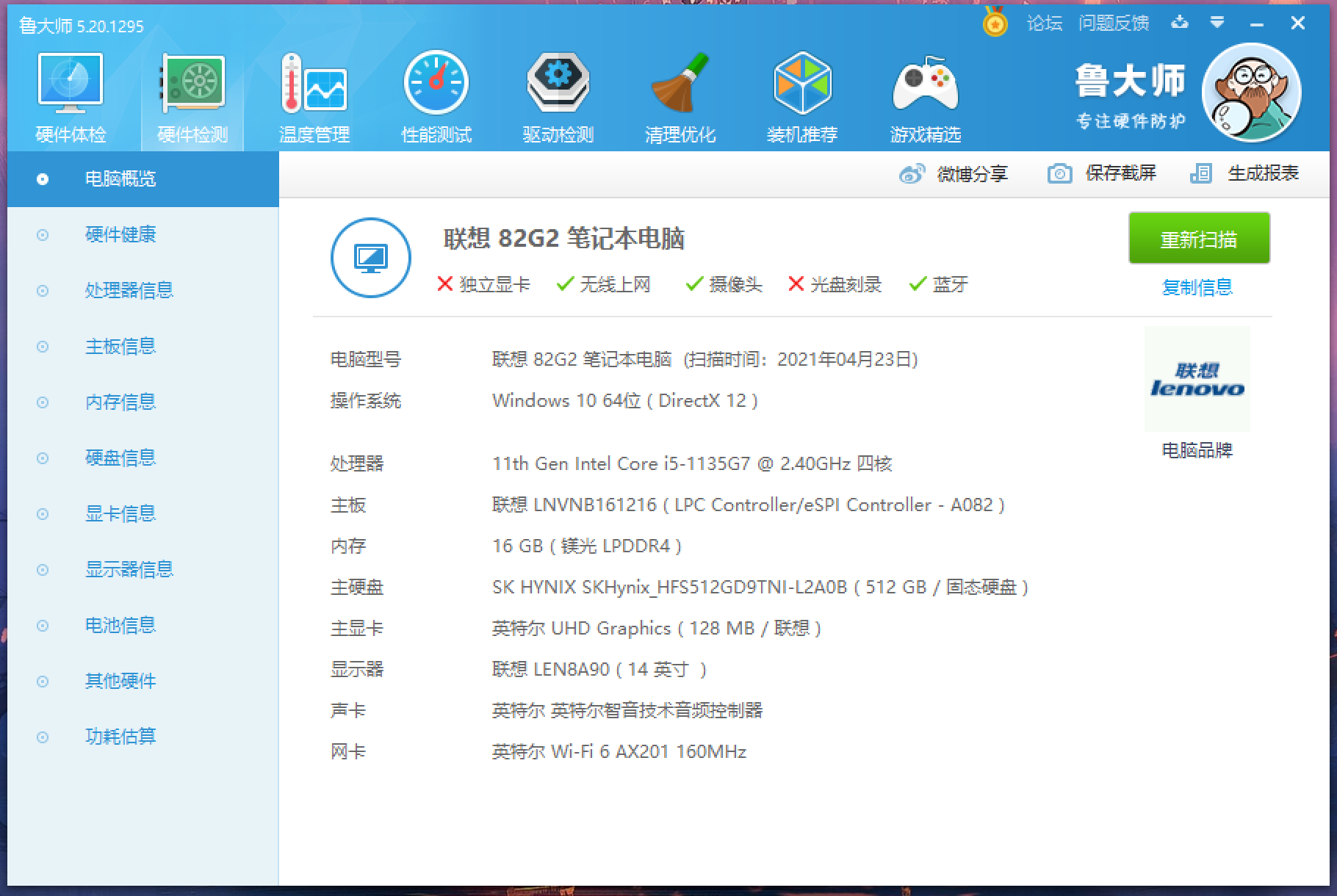Click the 联想 LNVNB161216 motherboard value
The image size is (1337, 896).
pos(749,505)
